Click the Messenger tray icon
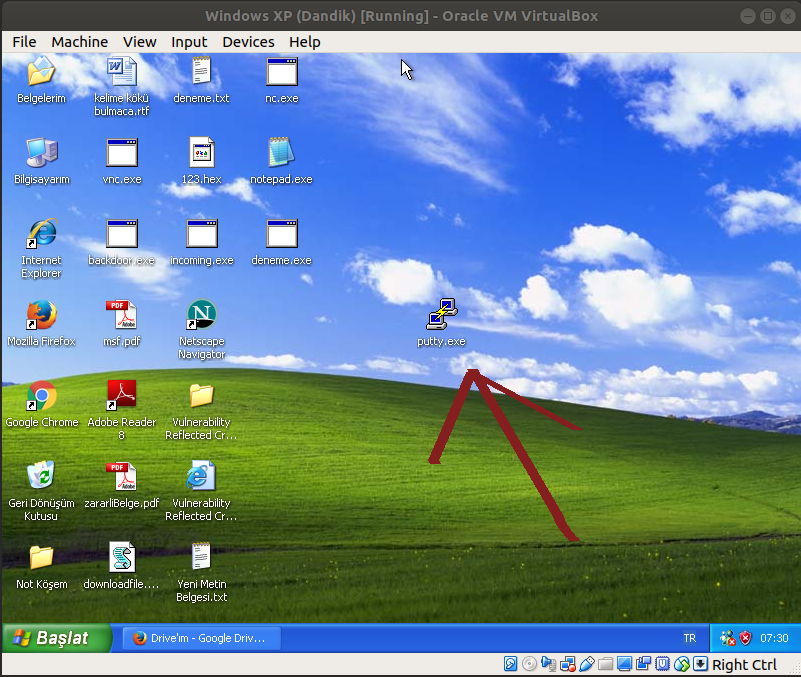This screenshot has width=801, height=677. (727, 638)
